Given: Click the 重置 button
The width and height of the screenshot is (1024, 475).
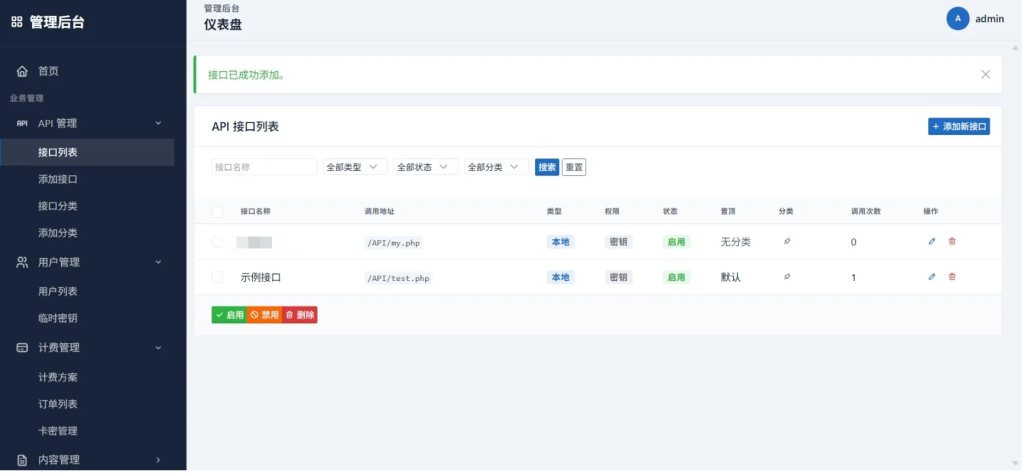Looking at the screenshot, I should [574, 167].
